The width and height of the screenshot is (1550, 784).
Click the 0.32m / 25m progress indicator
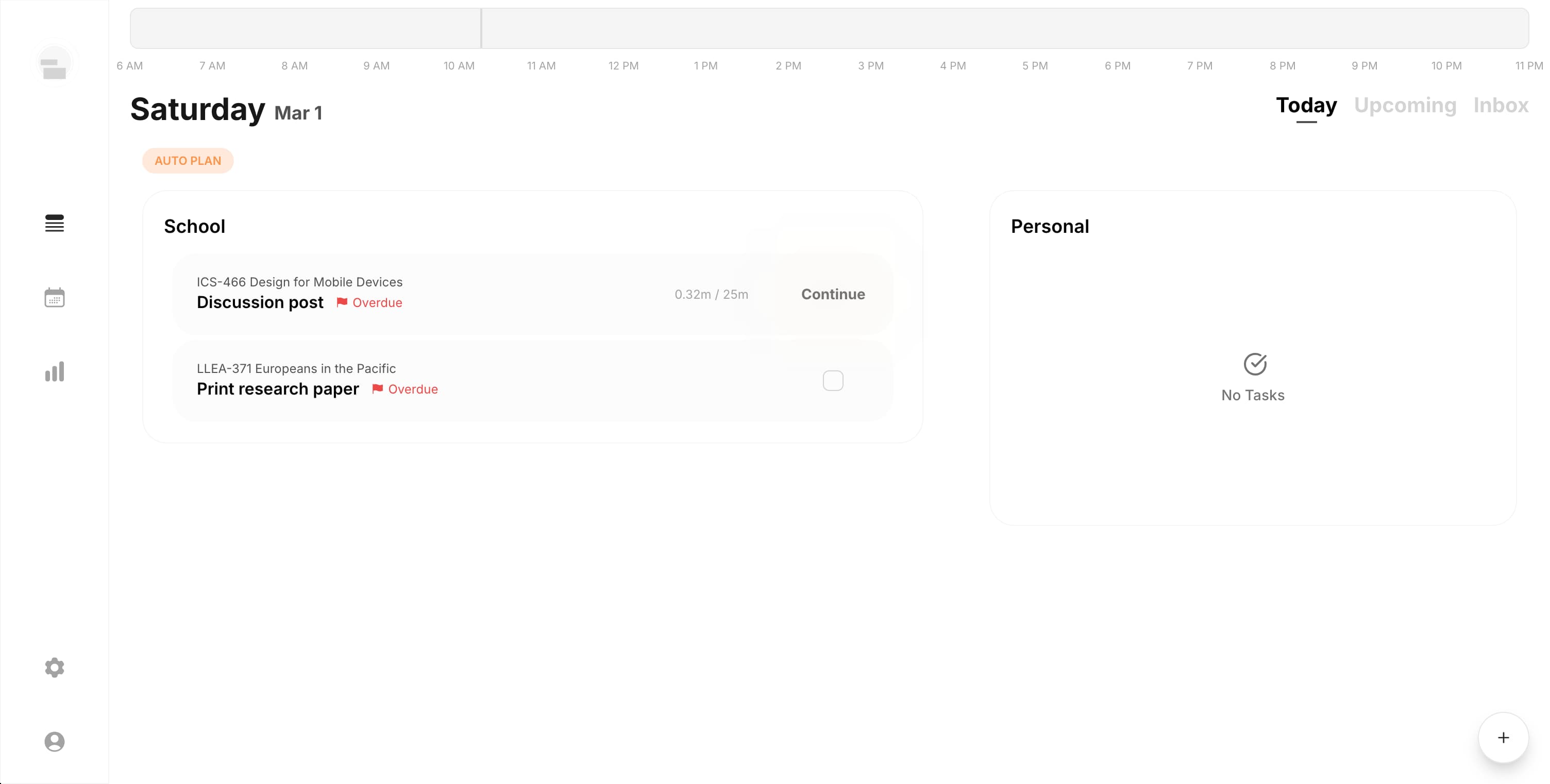pos(711,294)
